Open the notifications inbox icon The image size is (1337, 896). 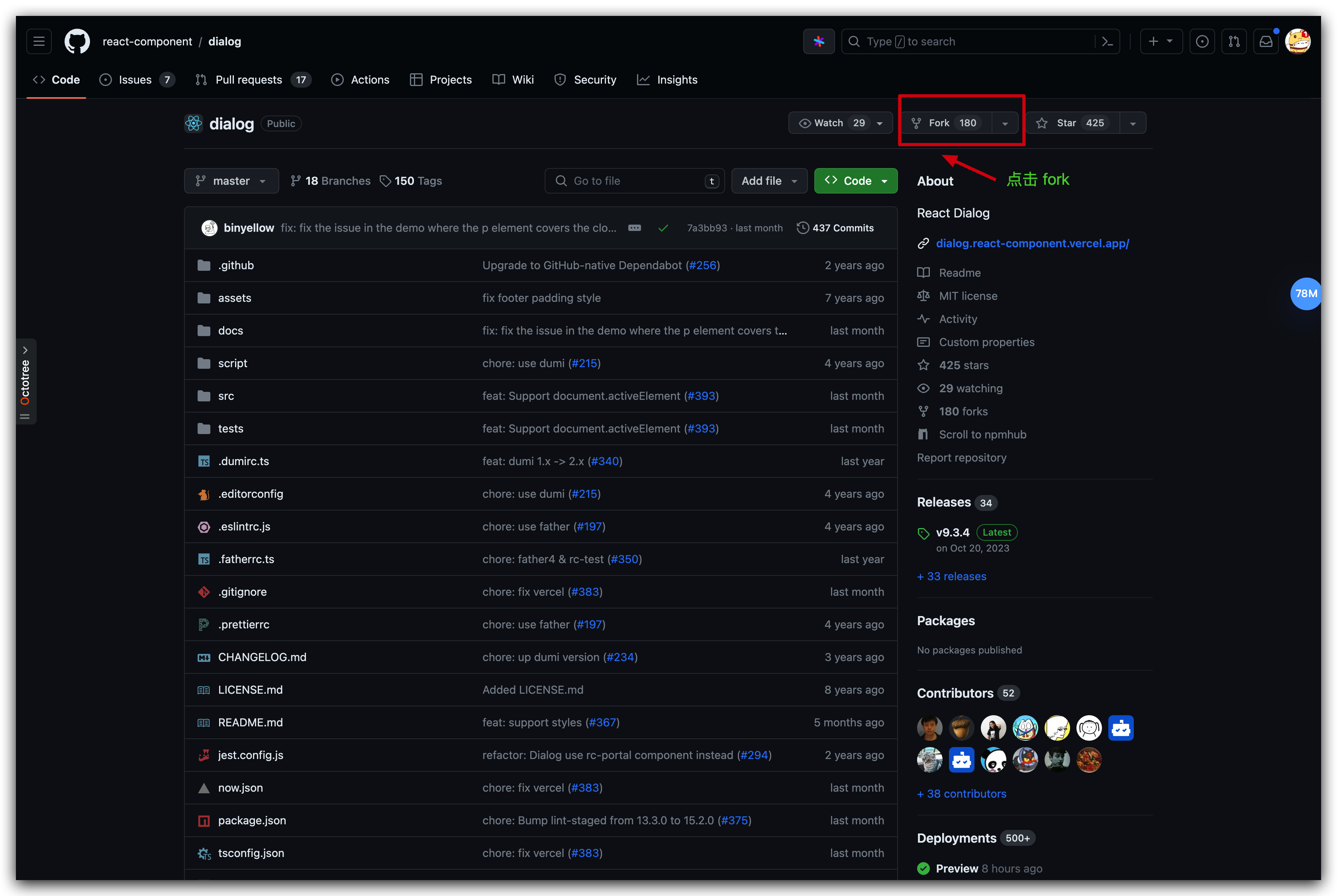point(1266,42)
